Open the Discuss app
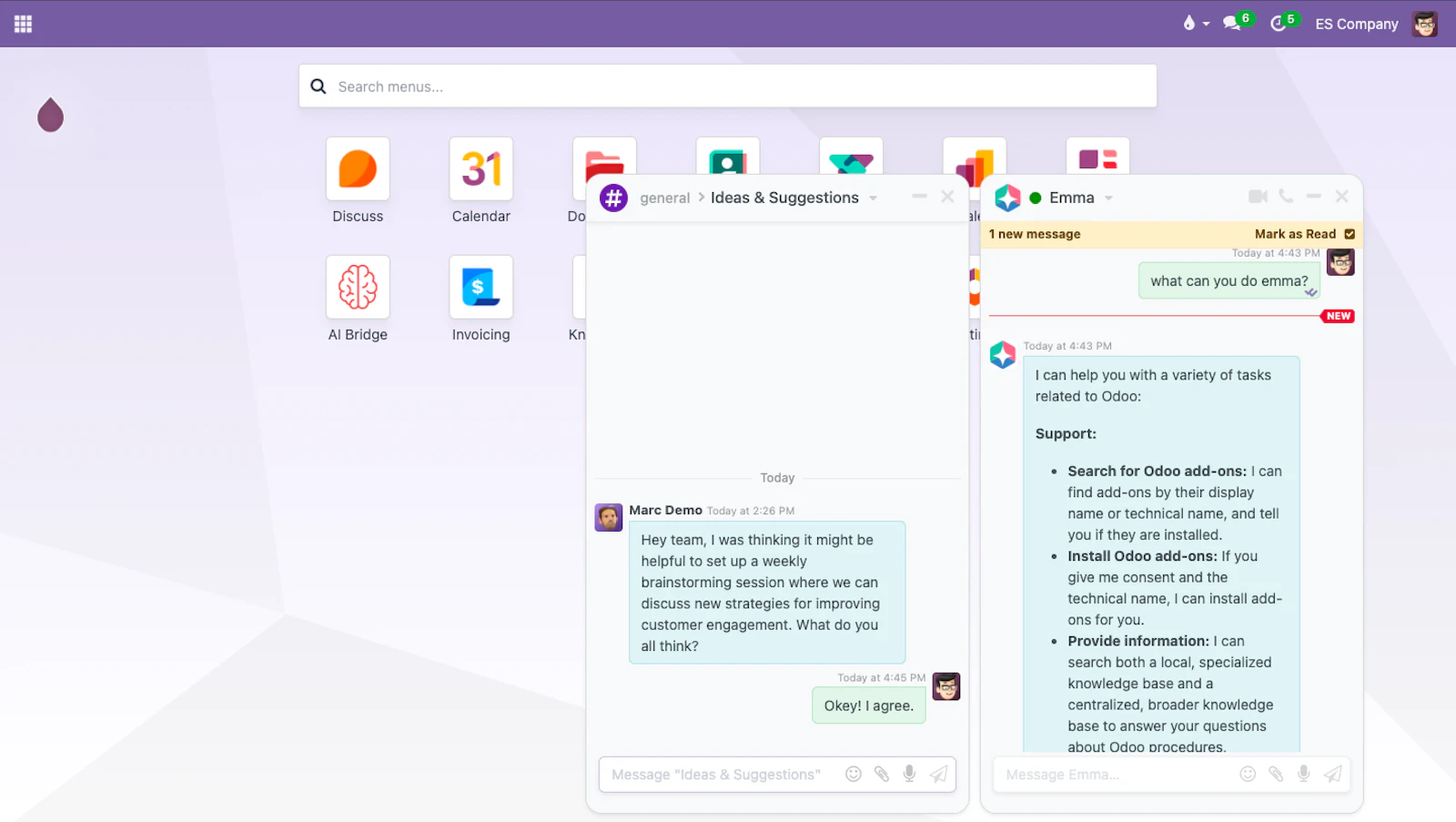 coord(358,168)
